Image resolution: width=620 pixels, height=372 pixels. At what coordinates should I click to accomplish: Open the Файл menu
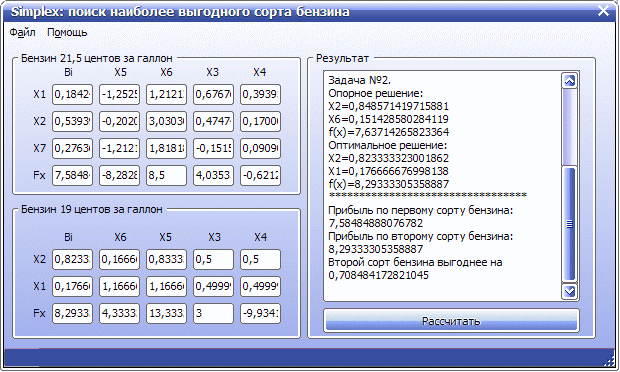pos(22,32)
